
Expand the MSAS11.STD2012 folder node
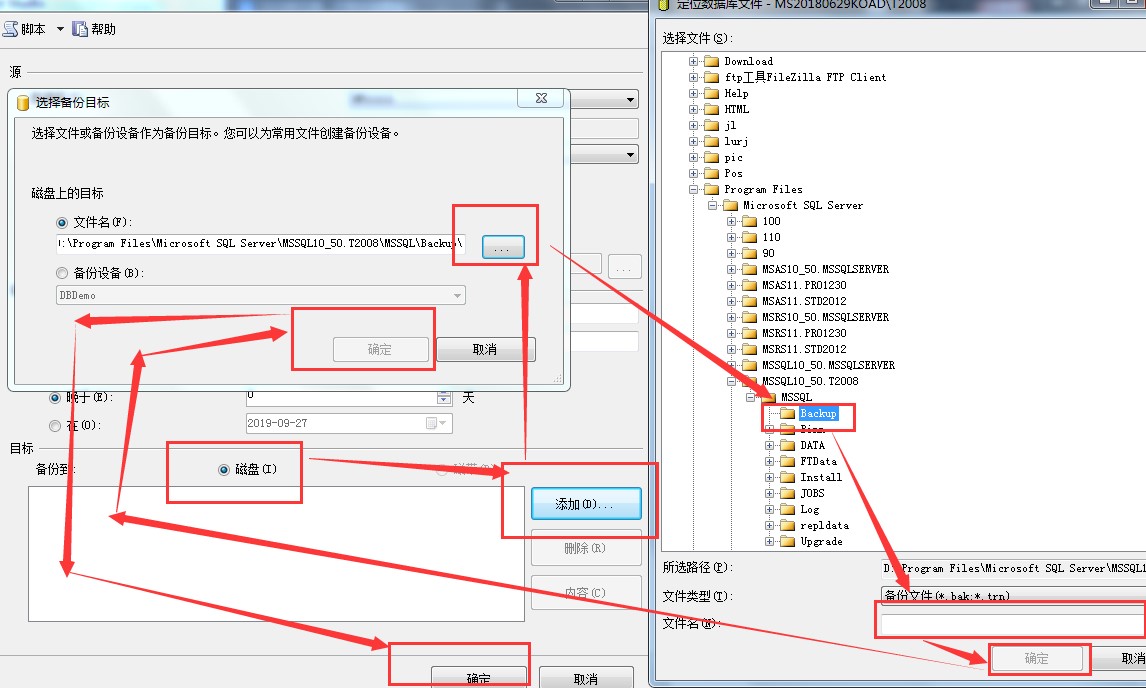point(731,302)
